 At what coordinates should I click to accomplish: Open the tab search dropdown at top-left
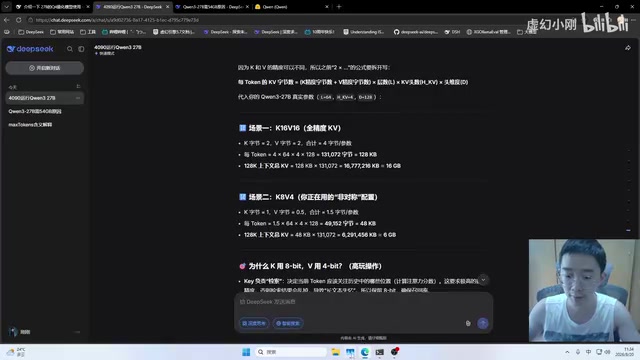coord(6,7)
